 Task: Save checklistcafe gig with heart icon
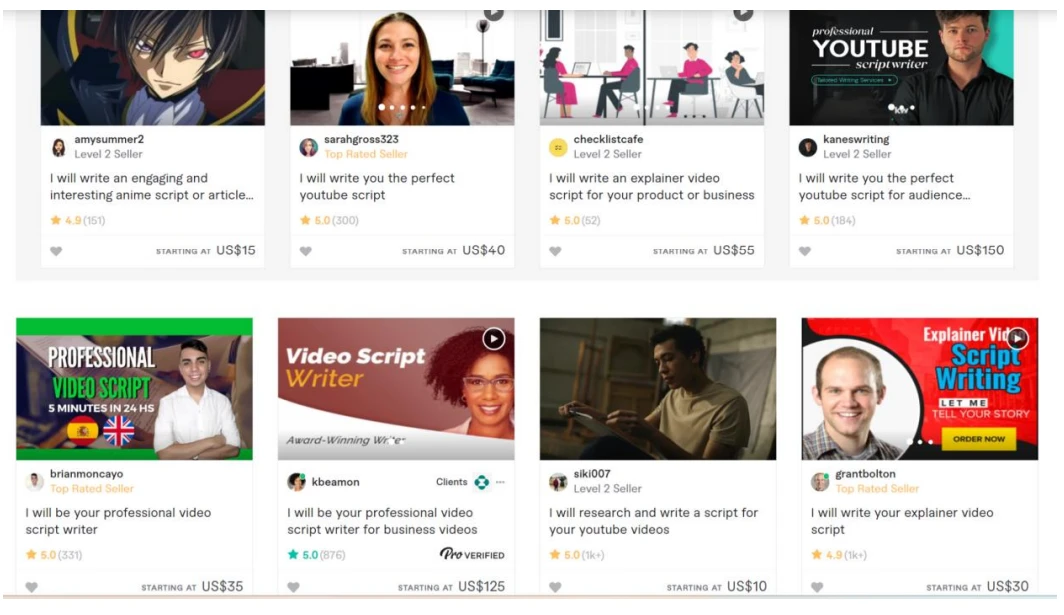pyautogui.click(x=555, y=251)
